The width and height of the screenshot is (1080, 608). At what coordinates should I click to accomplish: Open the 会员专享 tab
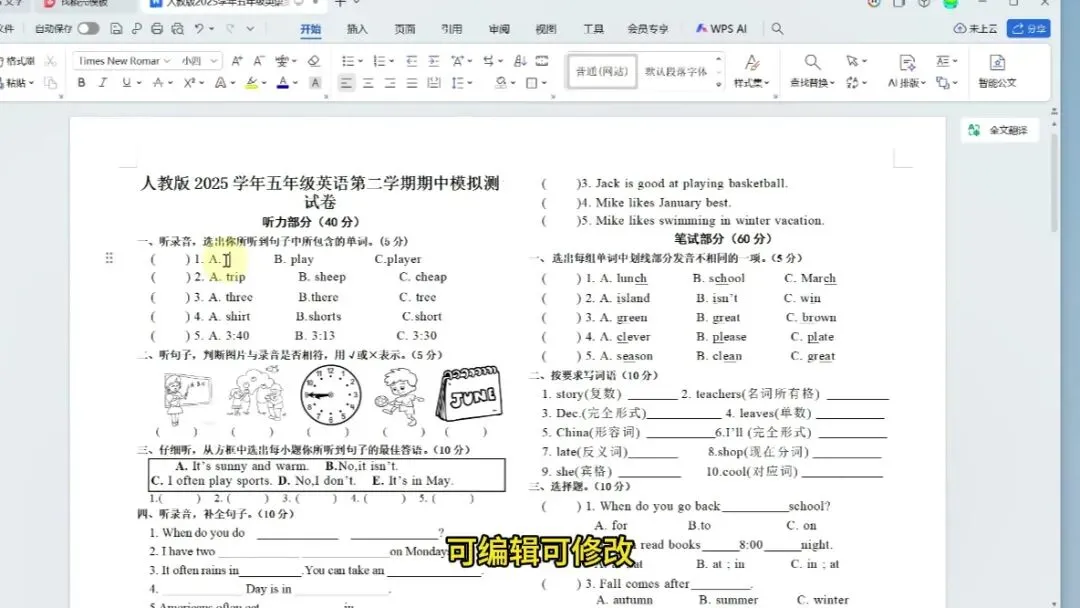pyautogui.click(x=647, y=29)
